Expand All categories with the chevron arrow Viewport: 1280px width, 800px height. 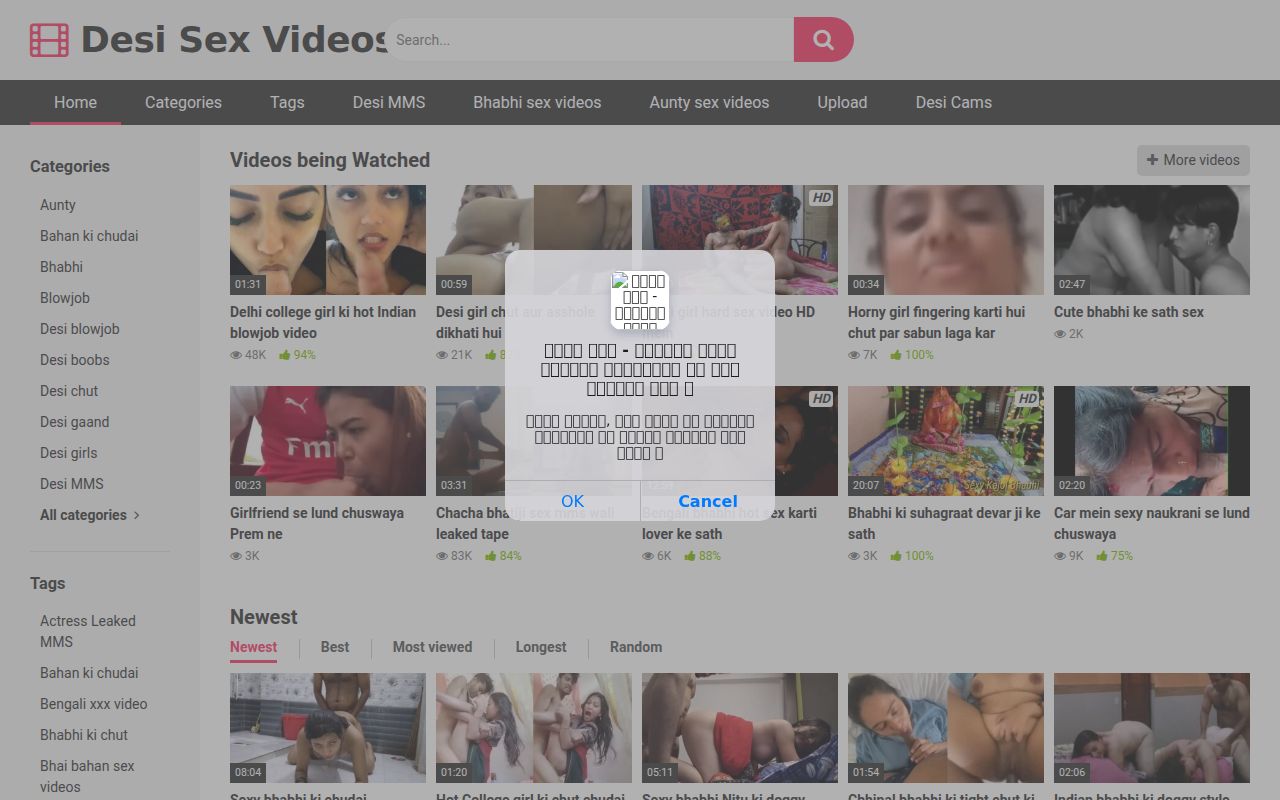pos(137,515)
